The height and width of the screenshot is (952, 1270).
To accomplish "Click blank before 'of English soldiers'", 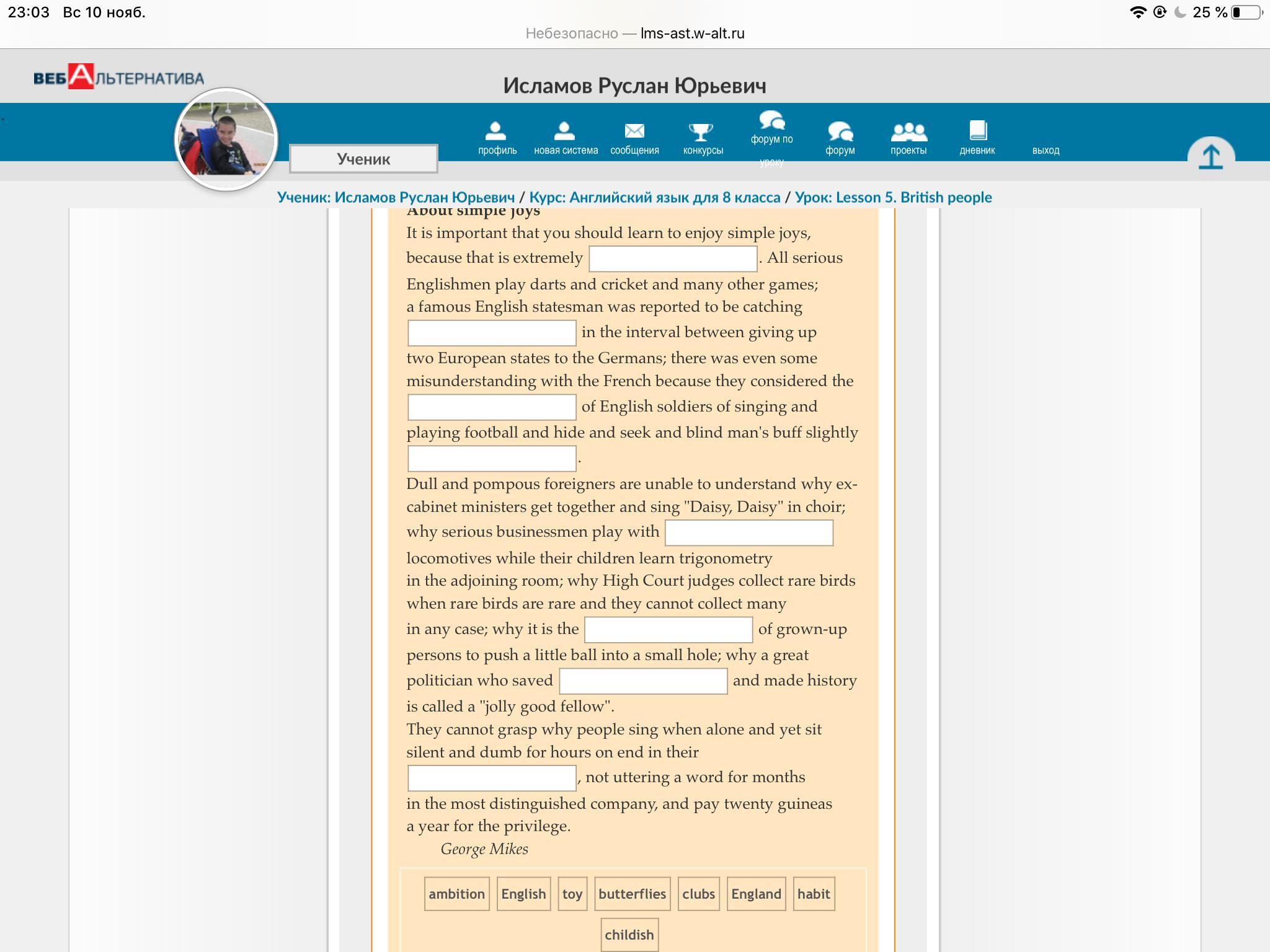I will coord(492,407).
